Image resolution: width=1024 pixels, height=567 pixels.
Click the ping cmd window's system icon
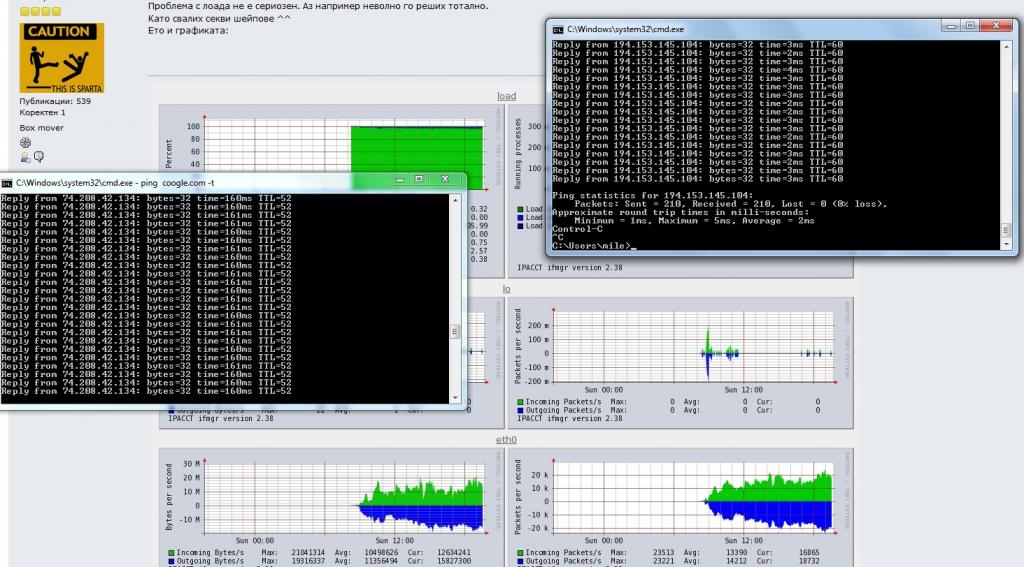(x=8, y=182)
